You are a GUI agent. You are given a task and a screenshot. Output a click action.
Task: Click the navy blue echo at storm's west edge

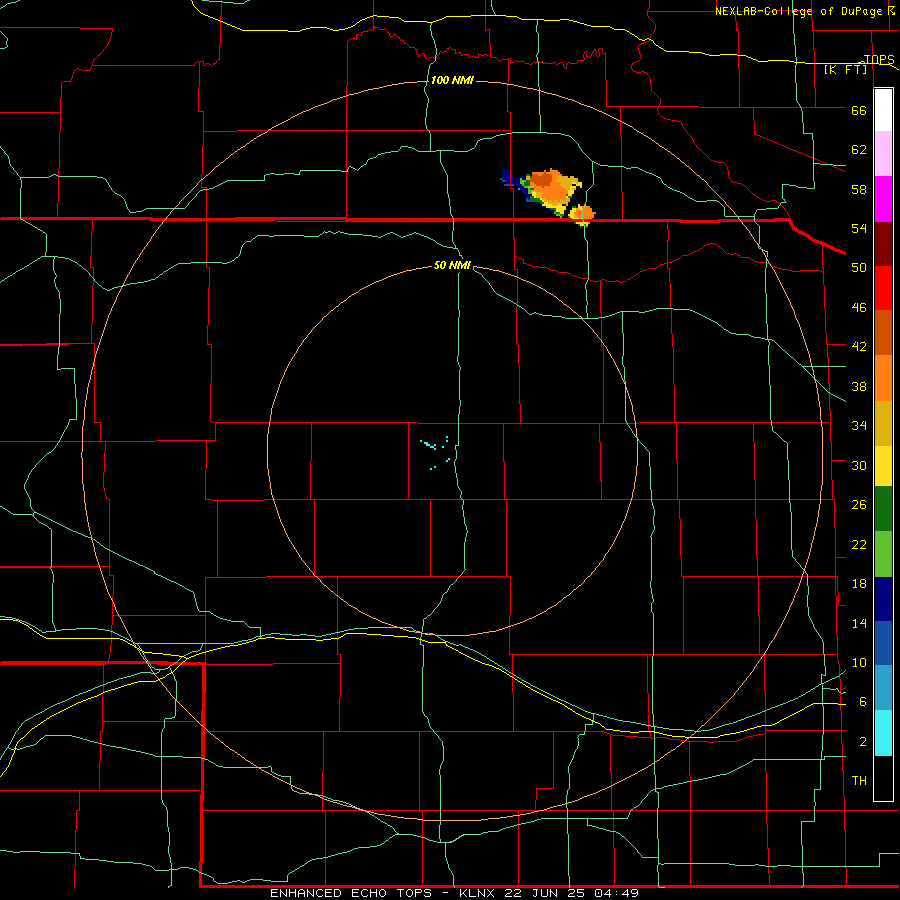(507, 177)
